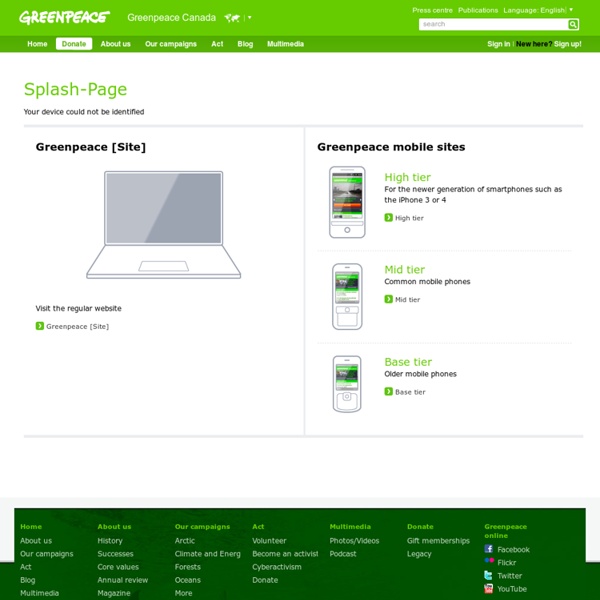Focus the search input field
The width and height of the screenshot is (600, 600).
coord(493,24)
